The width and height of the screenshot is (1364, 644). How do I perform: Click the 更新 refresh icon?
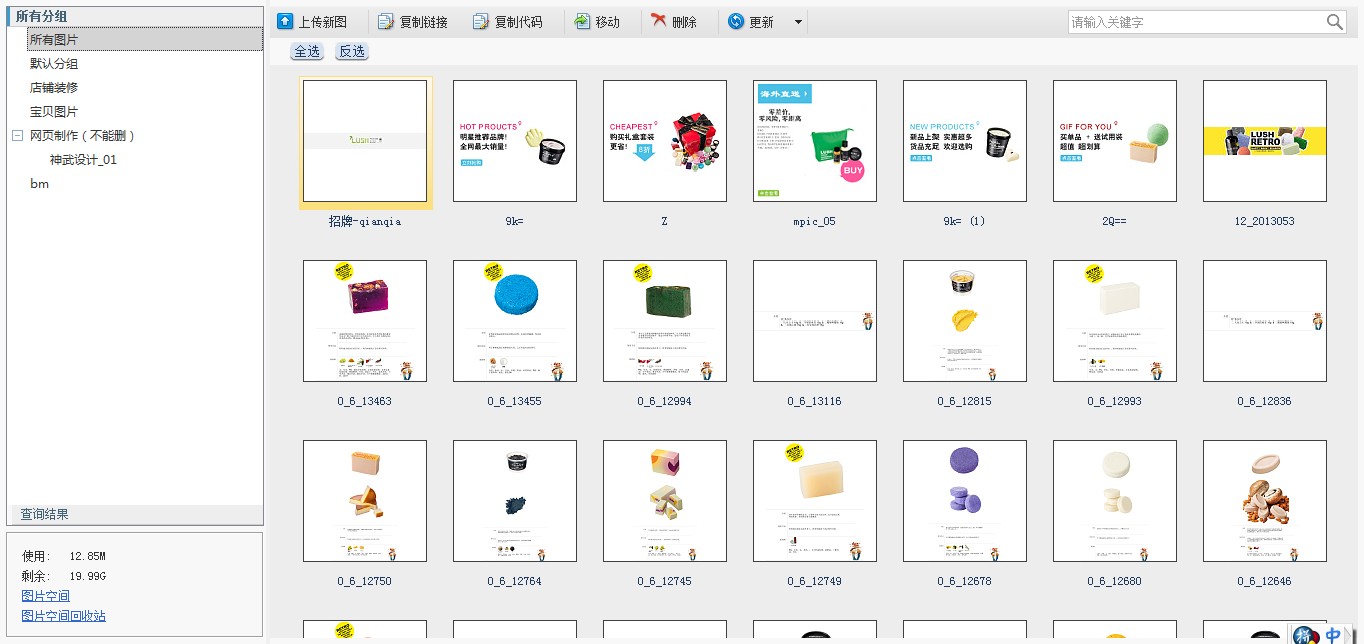pos(736,21)
